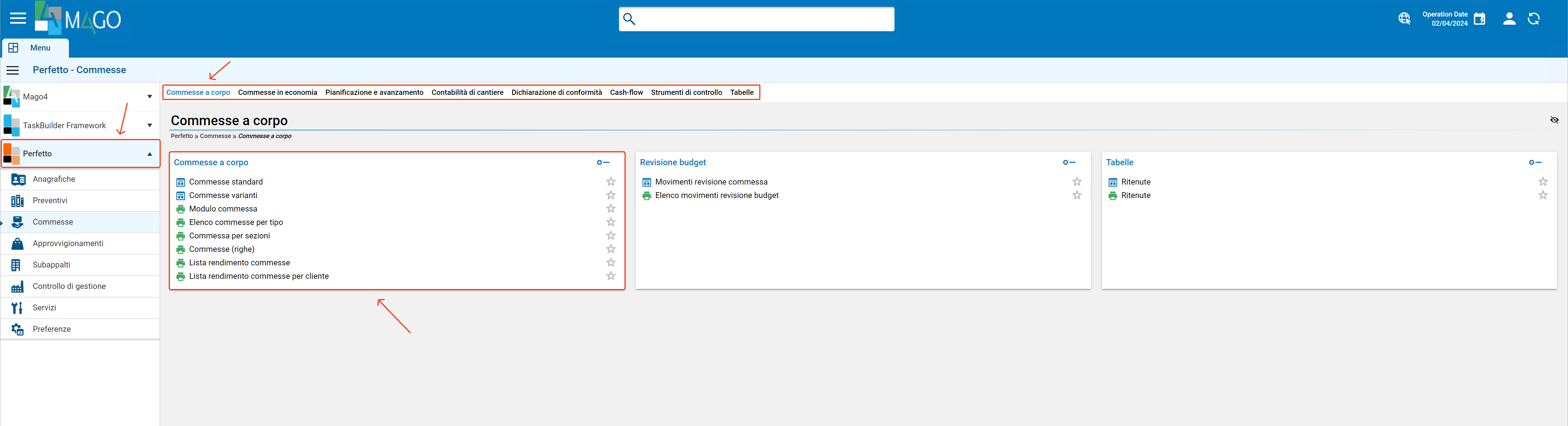Open Commesse (righe) report
1568x426 pixels.
pyautogui.click(x=221, y=249)
